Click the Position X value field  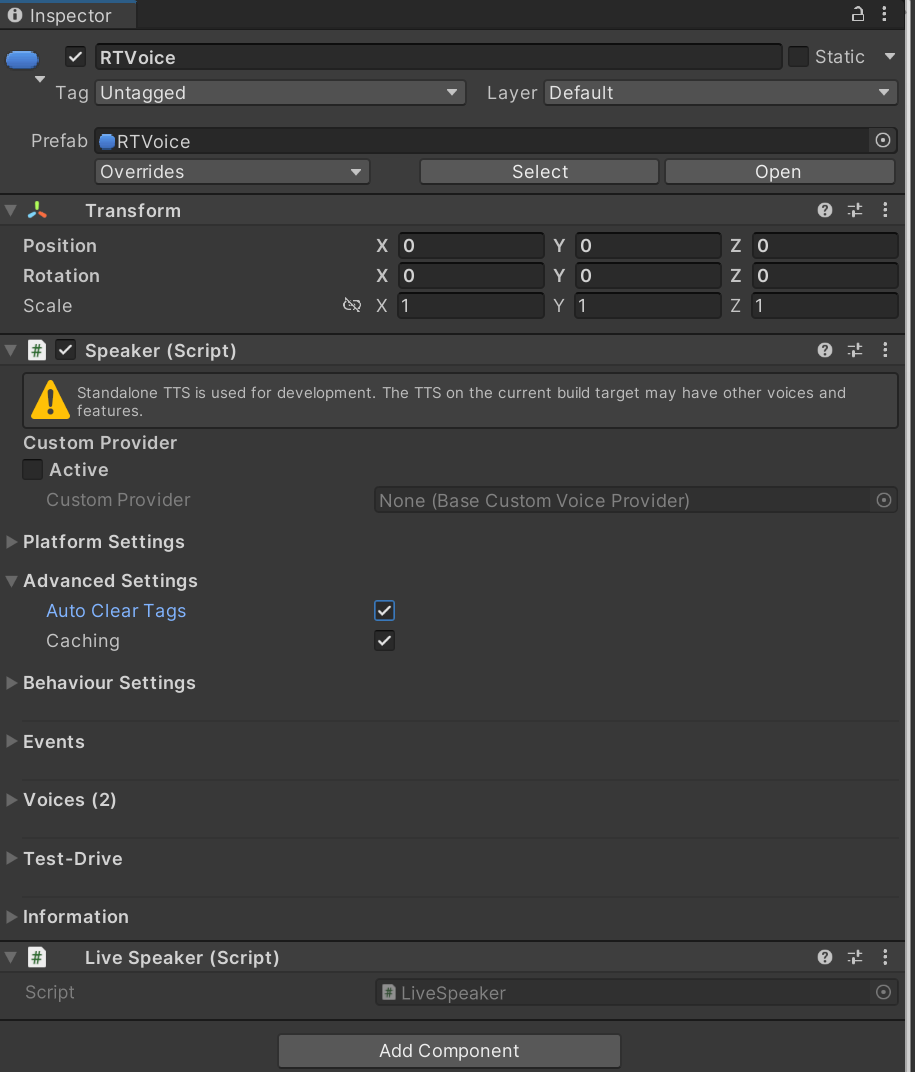[471, 245]
